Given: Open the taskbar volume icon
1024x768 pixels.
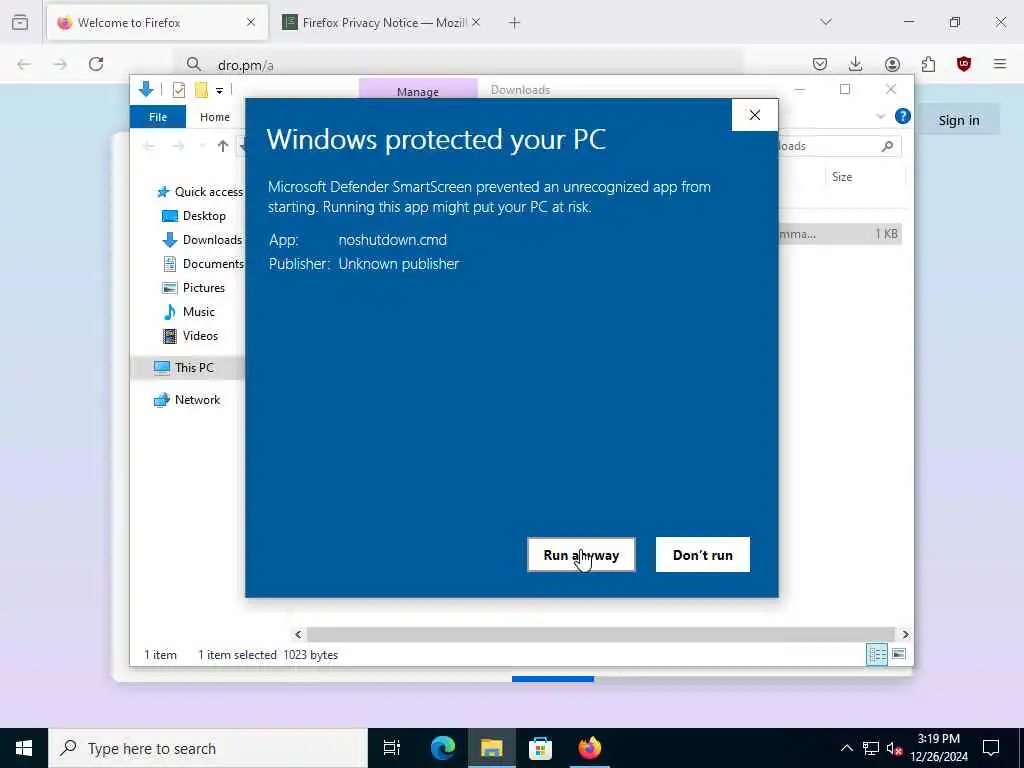Looking at the screenshot, I should pyautogui.click(x=894, y=748).
